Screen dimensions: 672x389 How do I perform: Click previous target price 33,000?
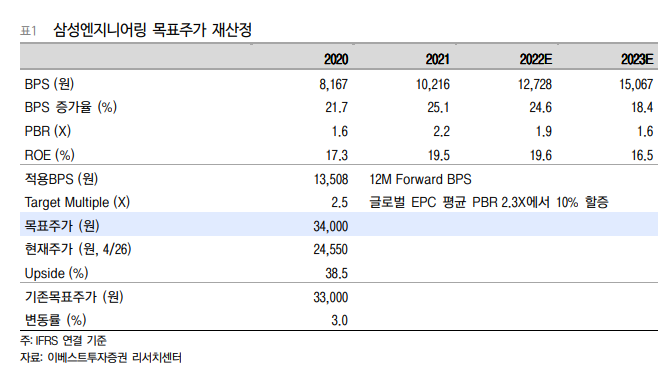click(x=330, y=298)
